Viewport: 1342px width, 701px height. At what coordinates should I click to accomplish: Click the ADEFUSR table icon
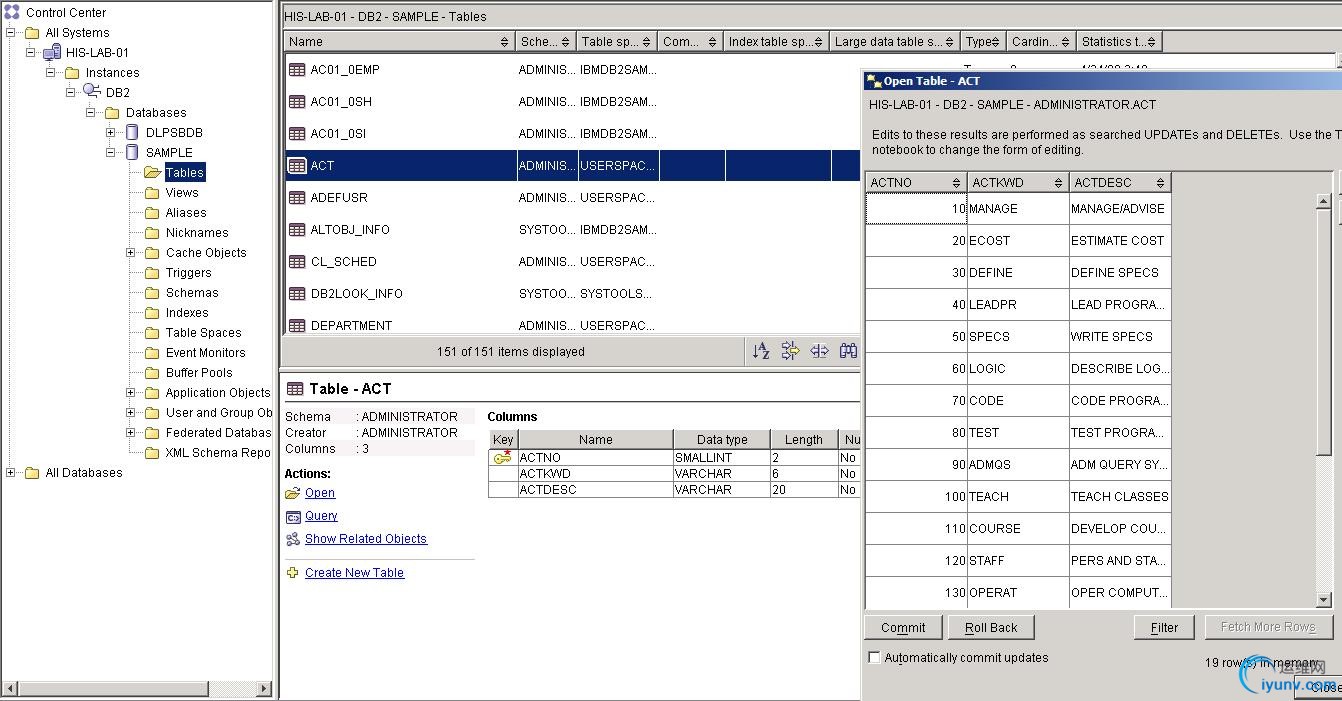click(297, 198)
